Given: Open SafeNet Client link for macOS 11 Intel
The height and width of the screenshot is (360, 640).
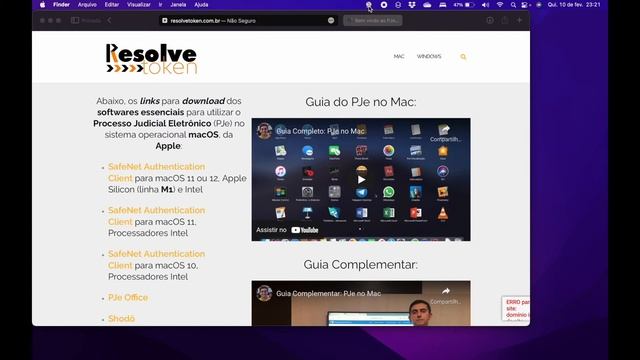Looking at the screenshot, I should click(156, 216).
